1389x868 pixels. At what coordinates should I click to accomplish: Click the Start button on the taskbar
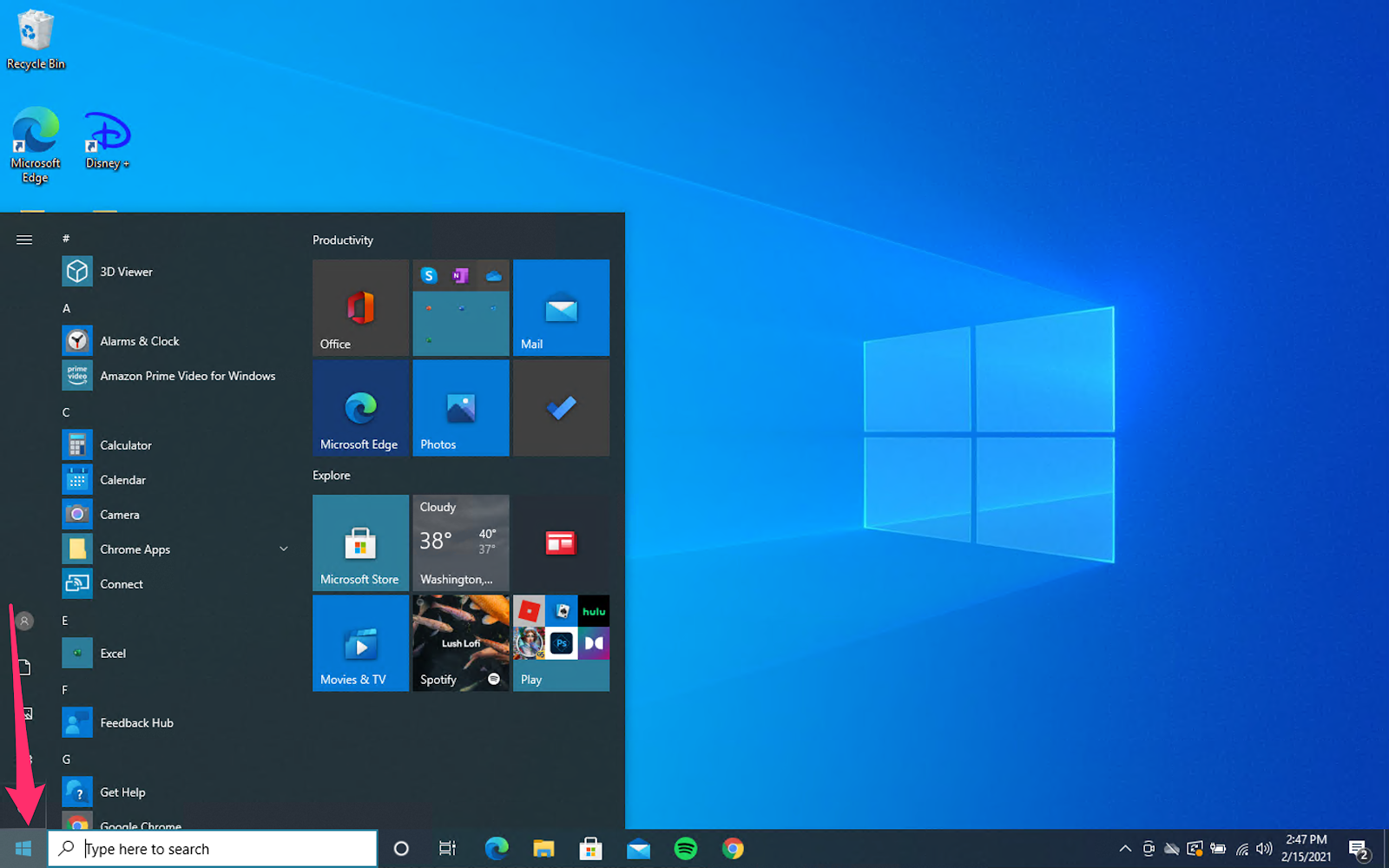(x=23, y=849)
